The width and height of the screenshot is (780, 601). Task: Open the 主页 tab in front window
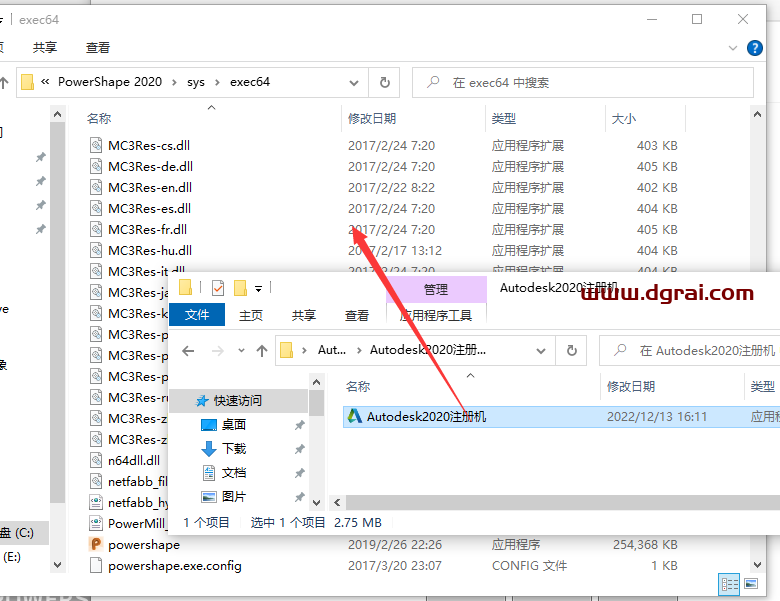(251, 315)
